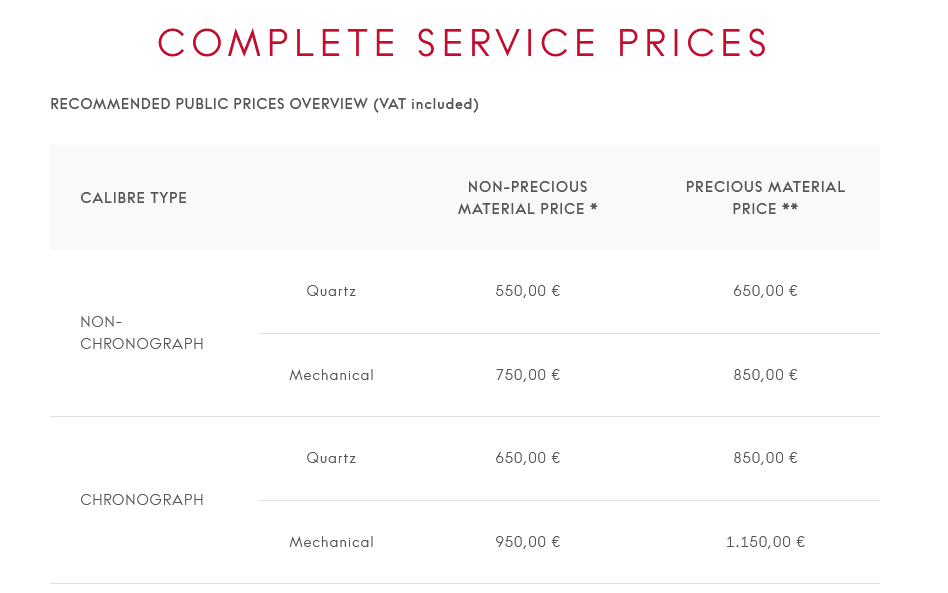The height and width of the screenshot is (593, 948).
Task: Click the non-chronograph quartz precious price 650,00 €
Action: click(765, 291)
